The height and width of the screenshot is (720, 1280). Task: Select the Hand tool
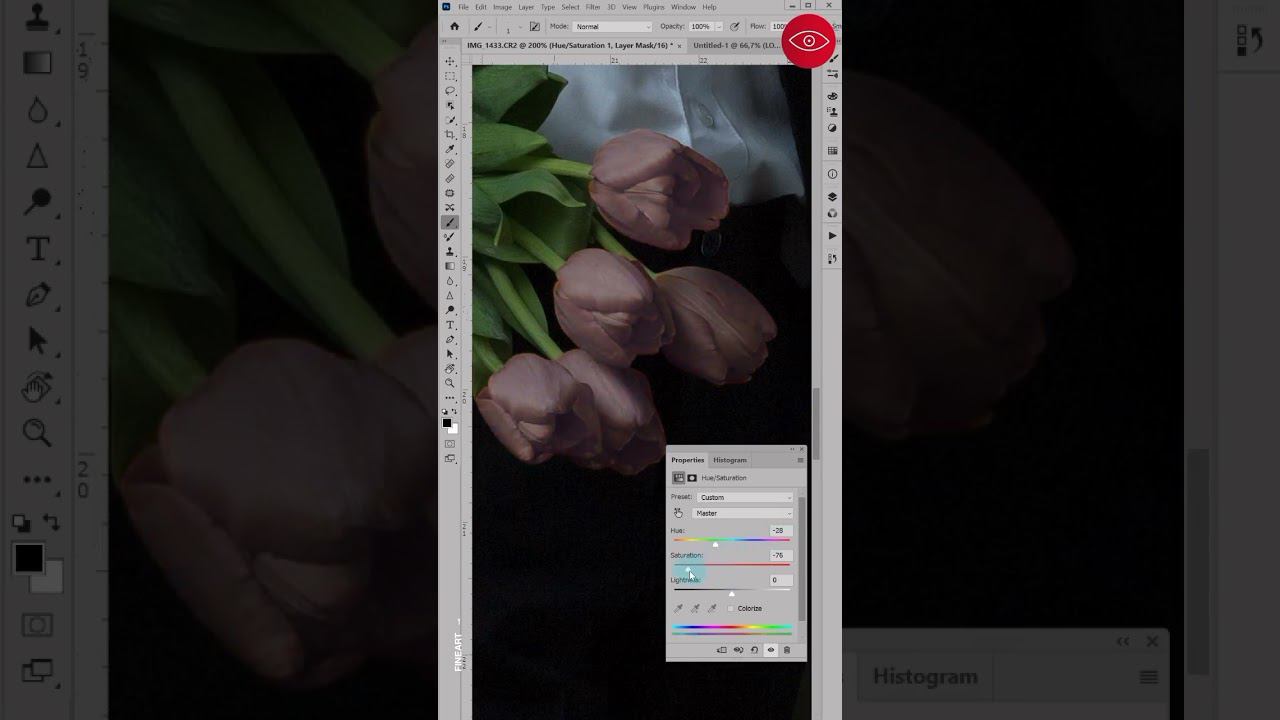coord(450,368)
